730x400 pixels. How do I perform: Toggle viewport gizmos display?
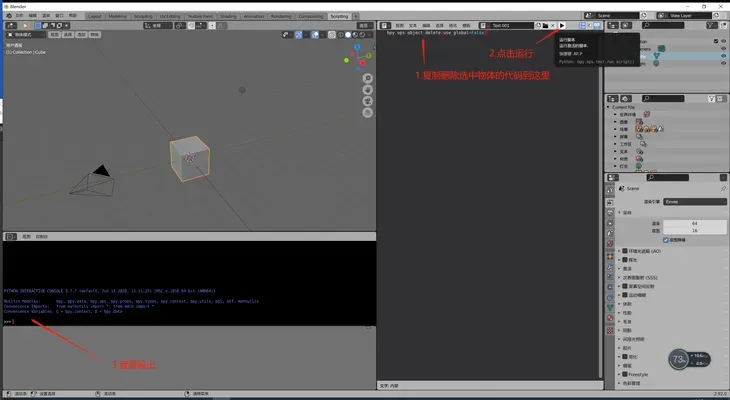(x=298, y=35)
